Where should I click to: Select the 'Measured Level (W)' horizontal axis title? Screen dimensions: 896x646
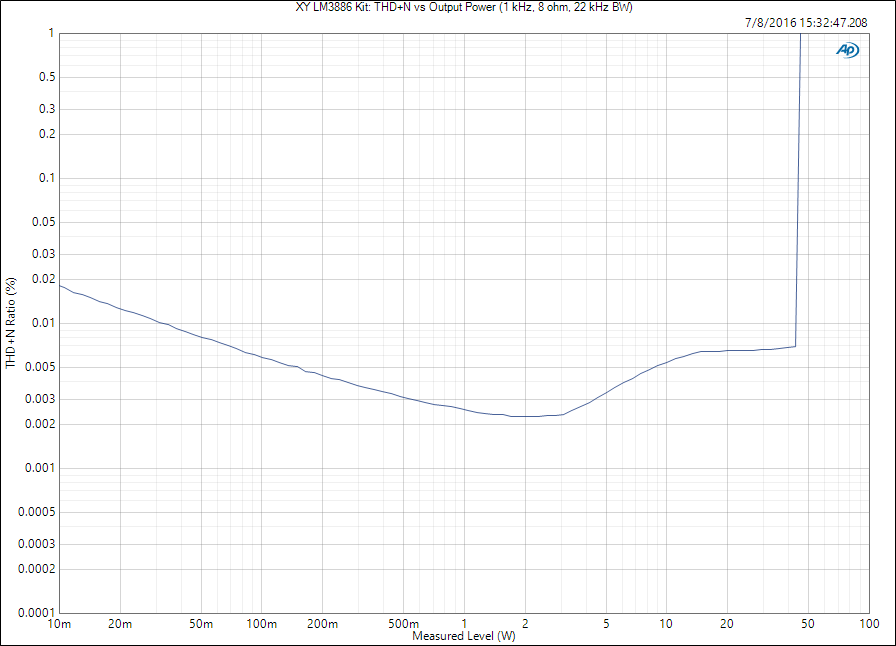point(464,636)
